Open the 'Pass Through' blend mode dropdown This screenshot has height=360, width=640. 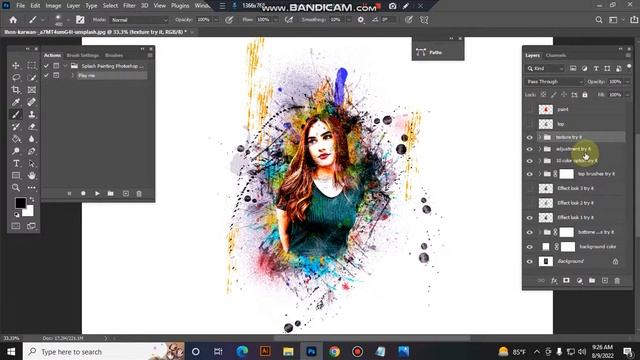[554, 82]
